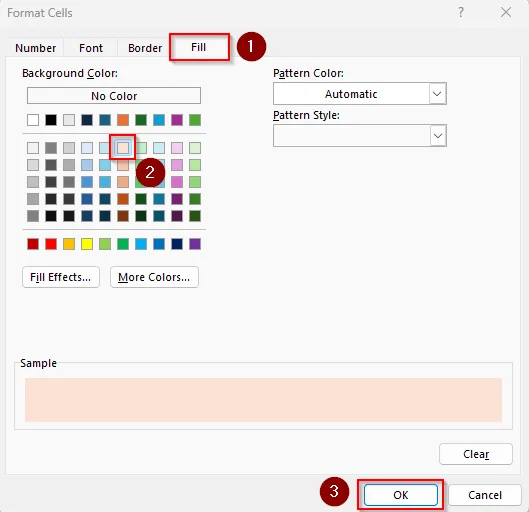This screenshot has height=512, width=529.
Task: Switch to the Number tab
Action: [35, 48]
